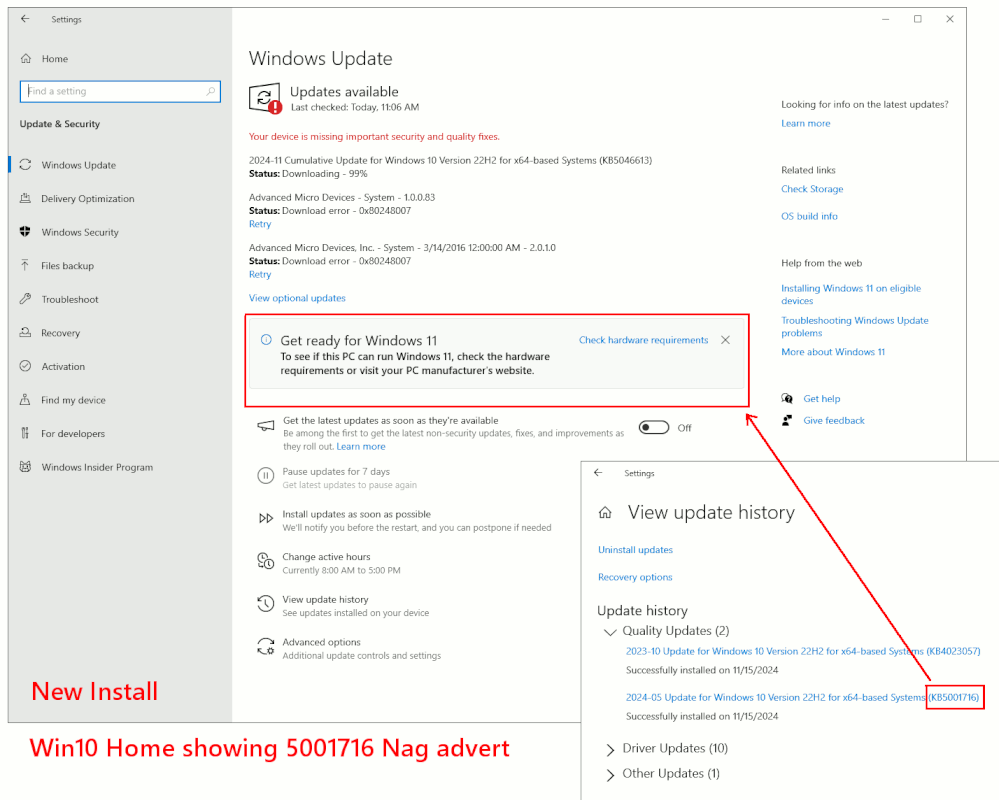
Task: Click the home icon in View update history window
Action: tap(605, 513)
